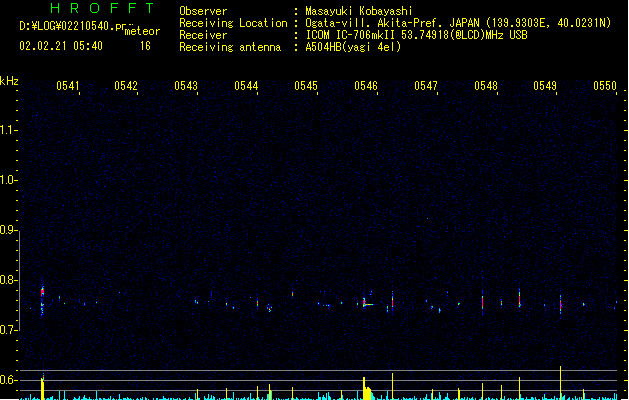The height and width of the screenshot is (400, 629).
Task: Click the 0.8 kHz axis label
Action: tap(7, 280)
